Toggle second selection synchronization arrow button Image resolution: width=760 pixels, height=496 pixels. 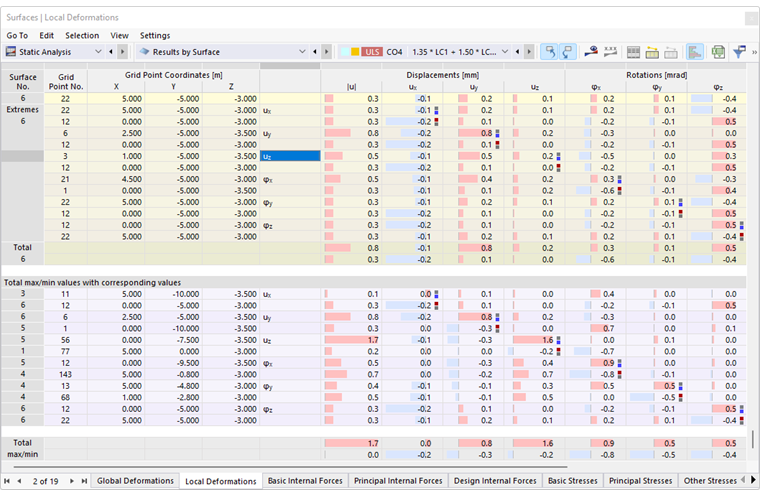point(568,51)
